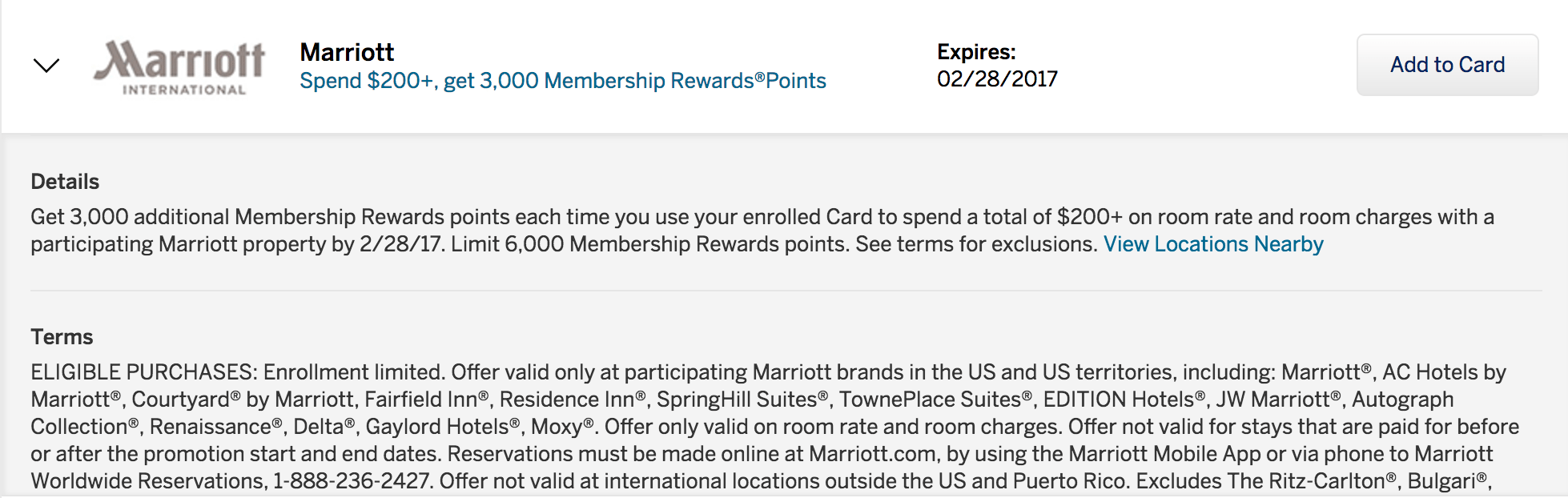Click the divider line between Details and Terms

click(786, 291)
